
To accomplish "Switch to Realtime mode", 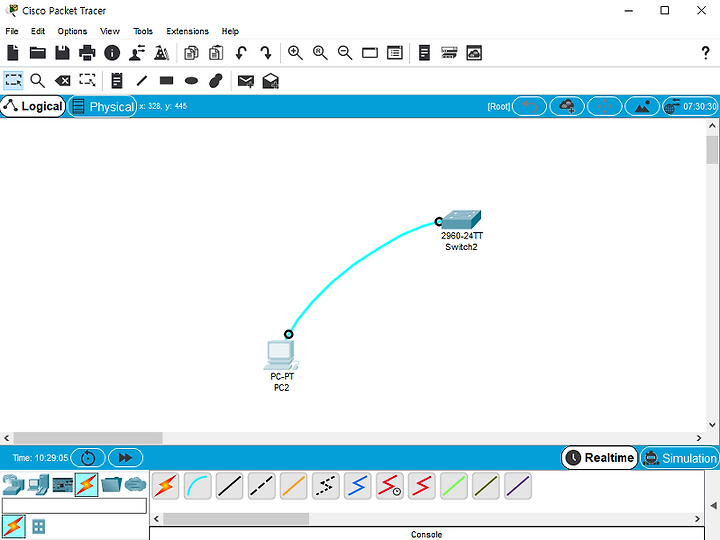I will pos(600,458).
